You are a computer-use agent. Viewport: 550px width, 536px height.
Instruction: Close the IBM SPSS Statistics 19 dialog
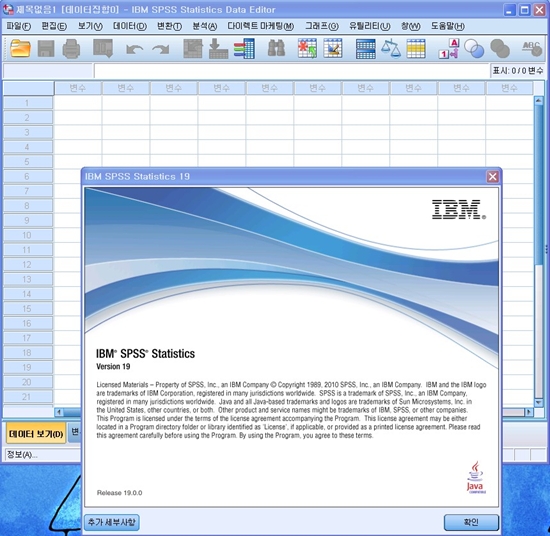[492, 176]
